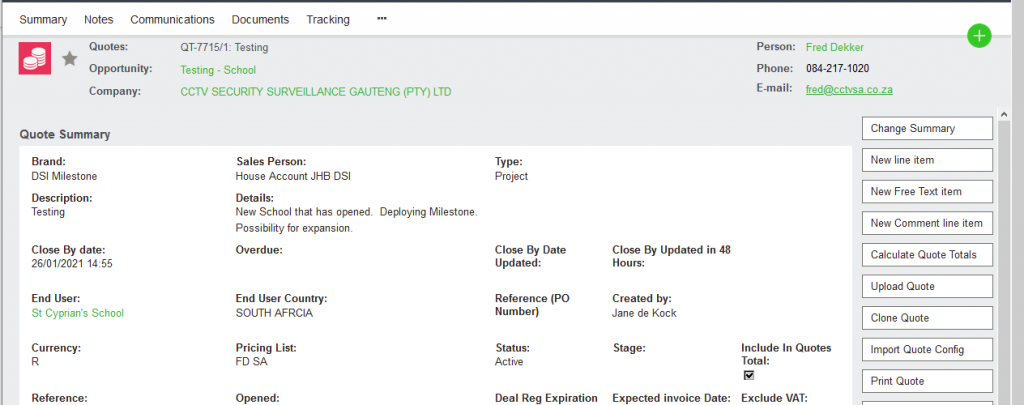Open the Tracking tab
The image size is (1024, 405).
(x=328, y=19)
